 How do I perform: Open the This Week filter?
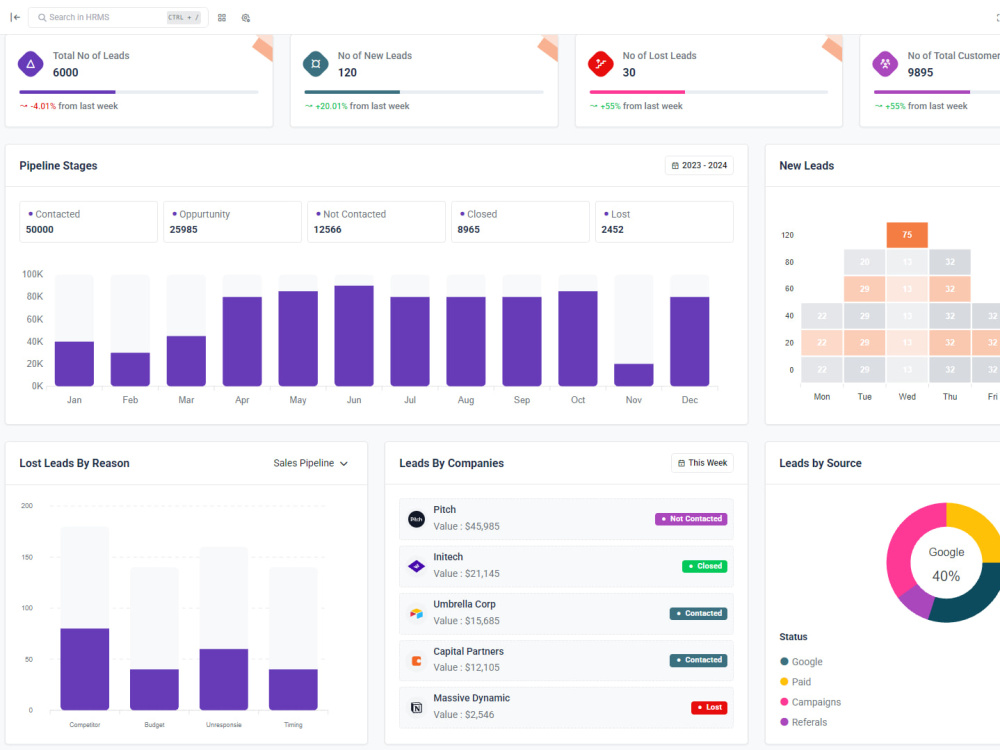[702, 463]
